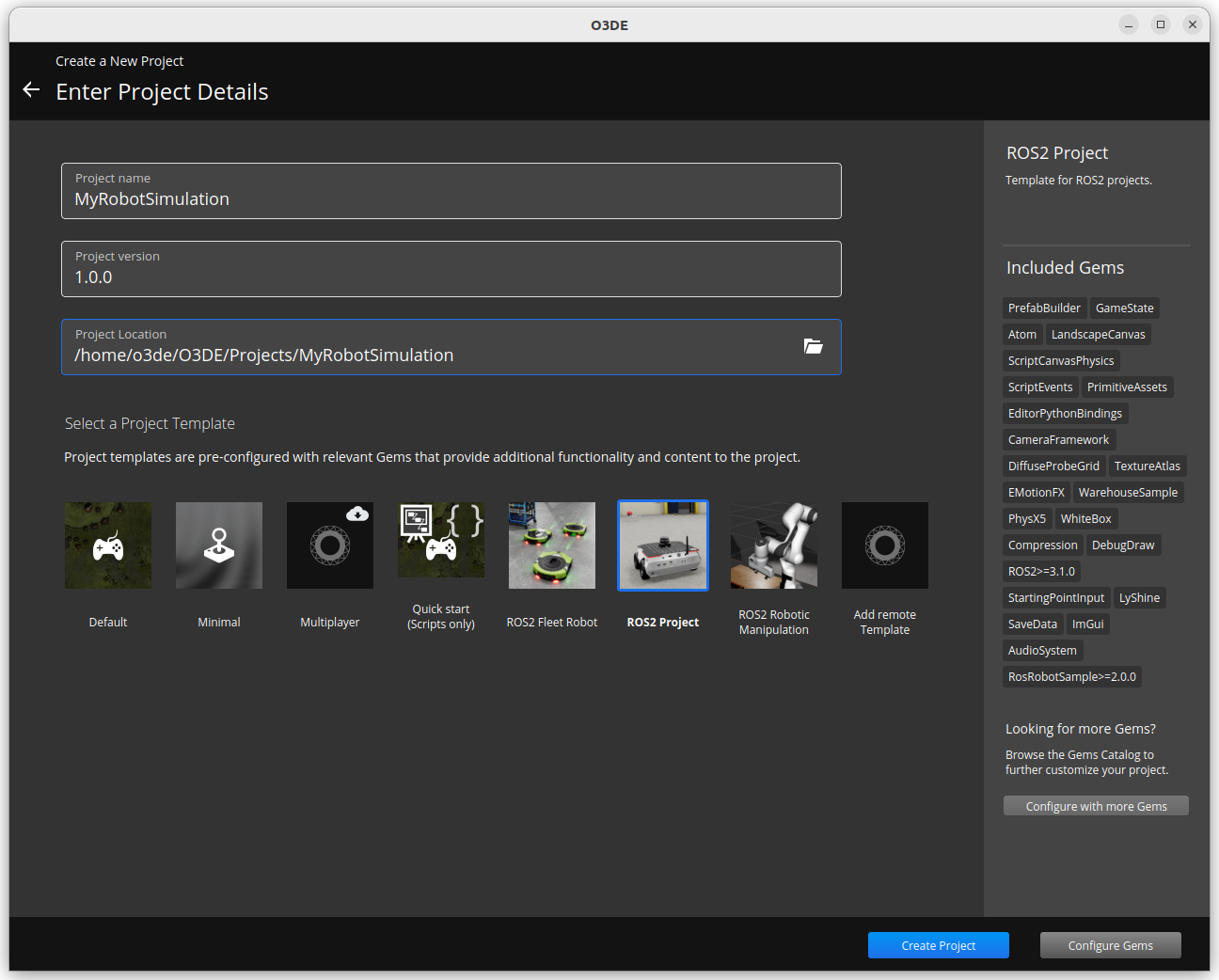Click the WarehouseSample gem tag
This screenshot has height=980, width=1219.
tap(1128, 492)
